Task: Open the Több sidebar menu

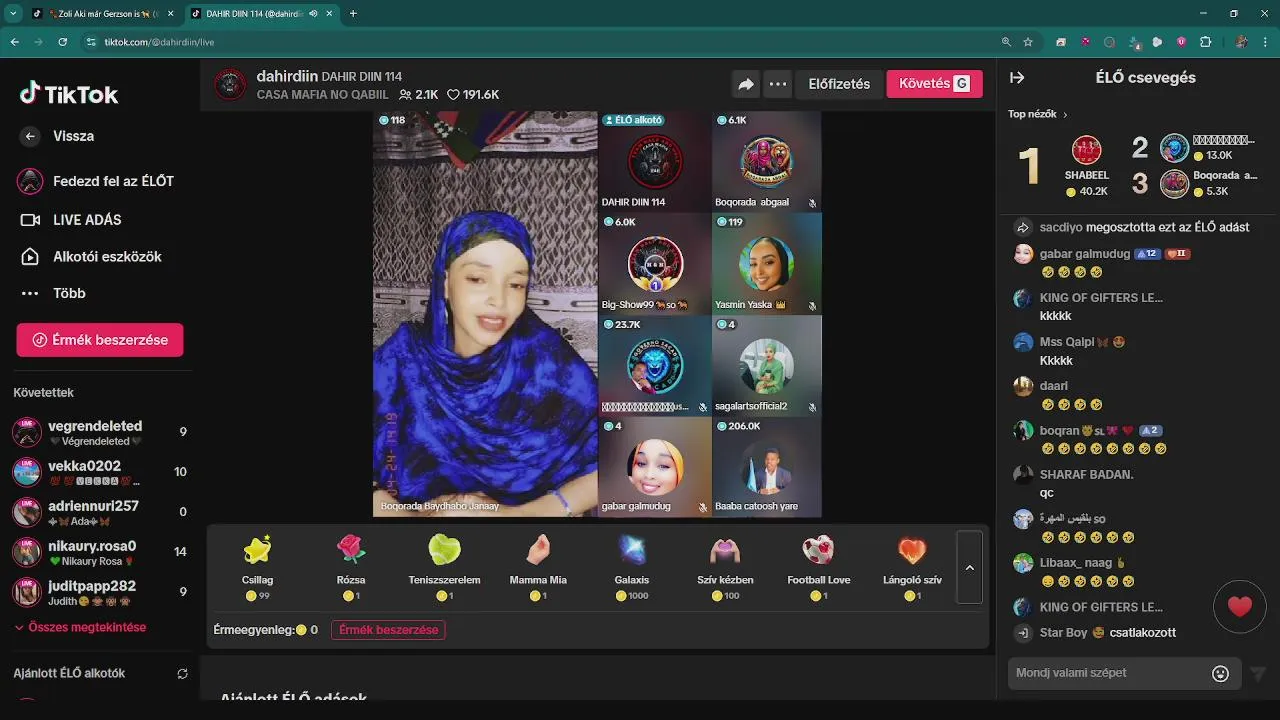Action: [x=53, y=293]
